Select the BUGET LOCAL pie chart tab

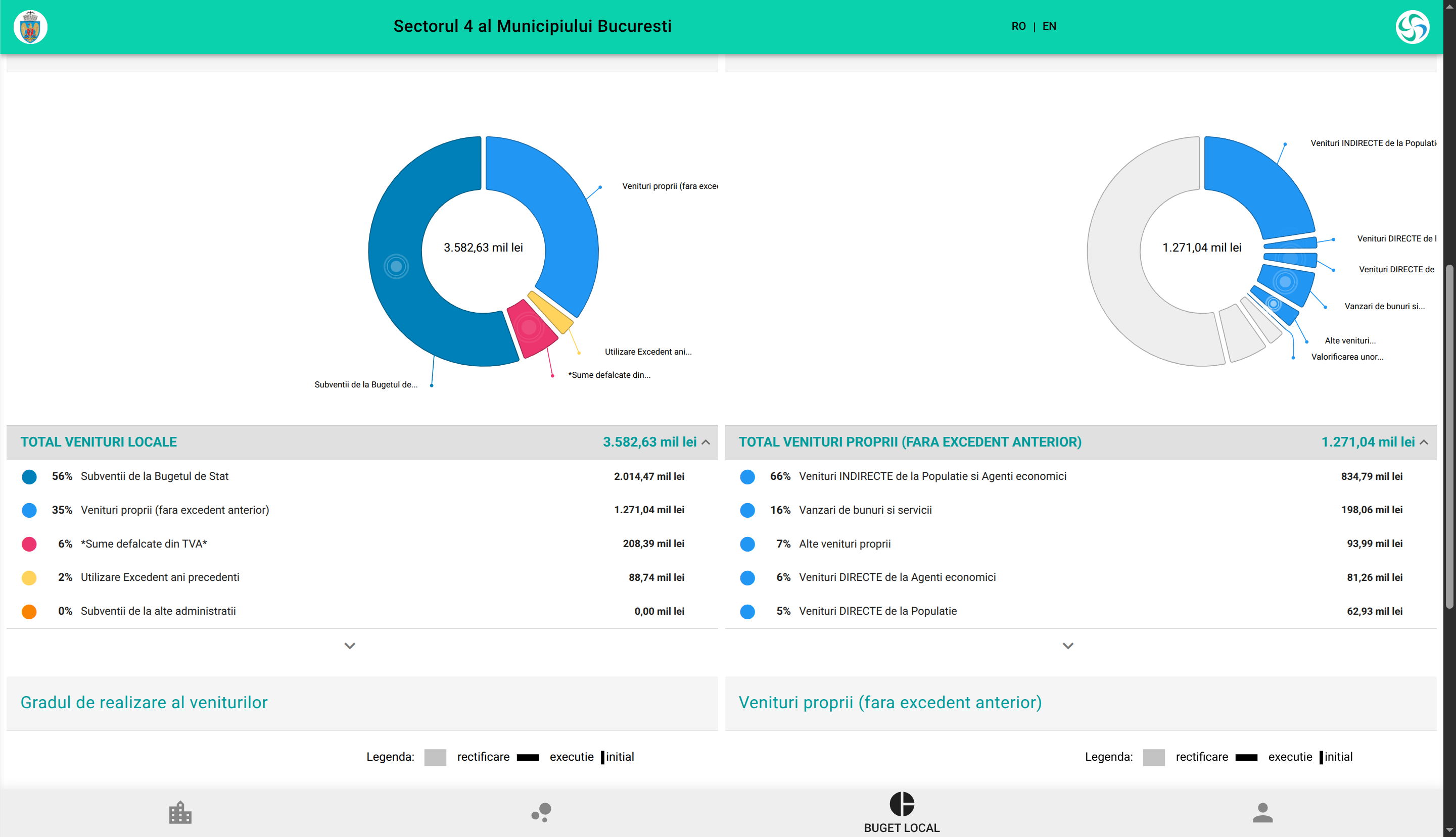(901, 812)
